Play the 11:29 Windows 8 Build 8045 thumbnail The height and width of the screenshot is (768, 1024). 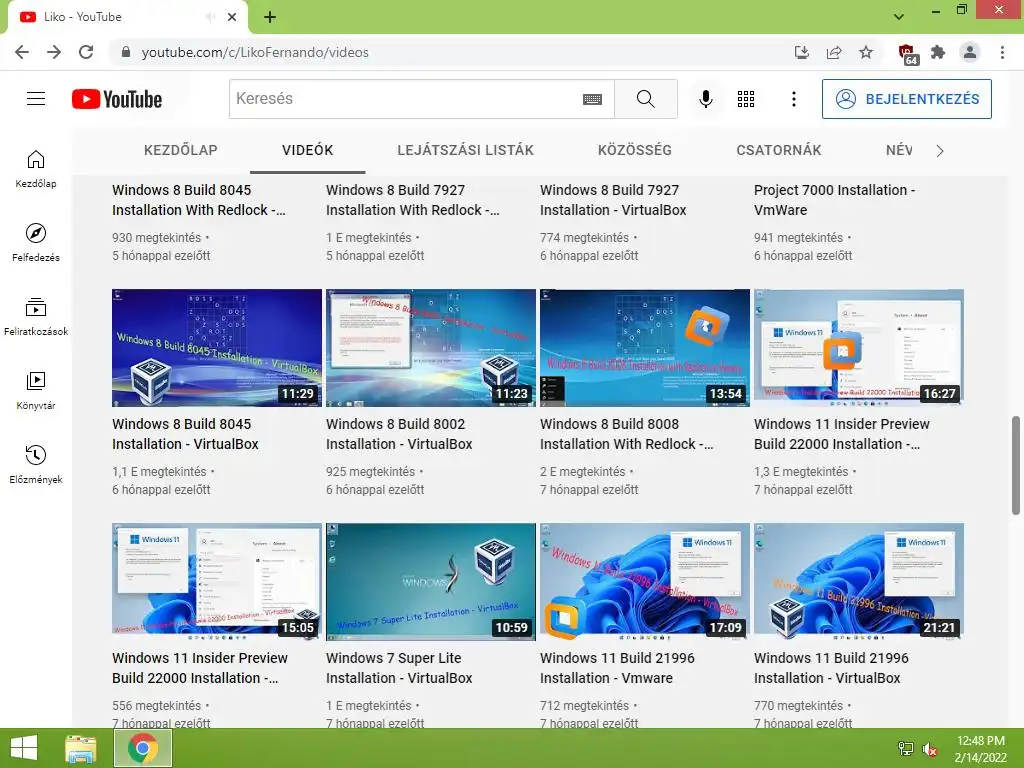217,348
